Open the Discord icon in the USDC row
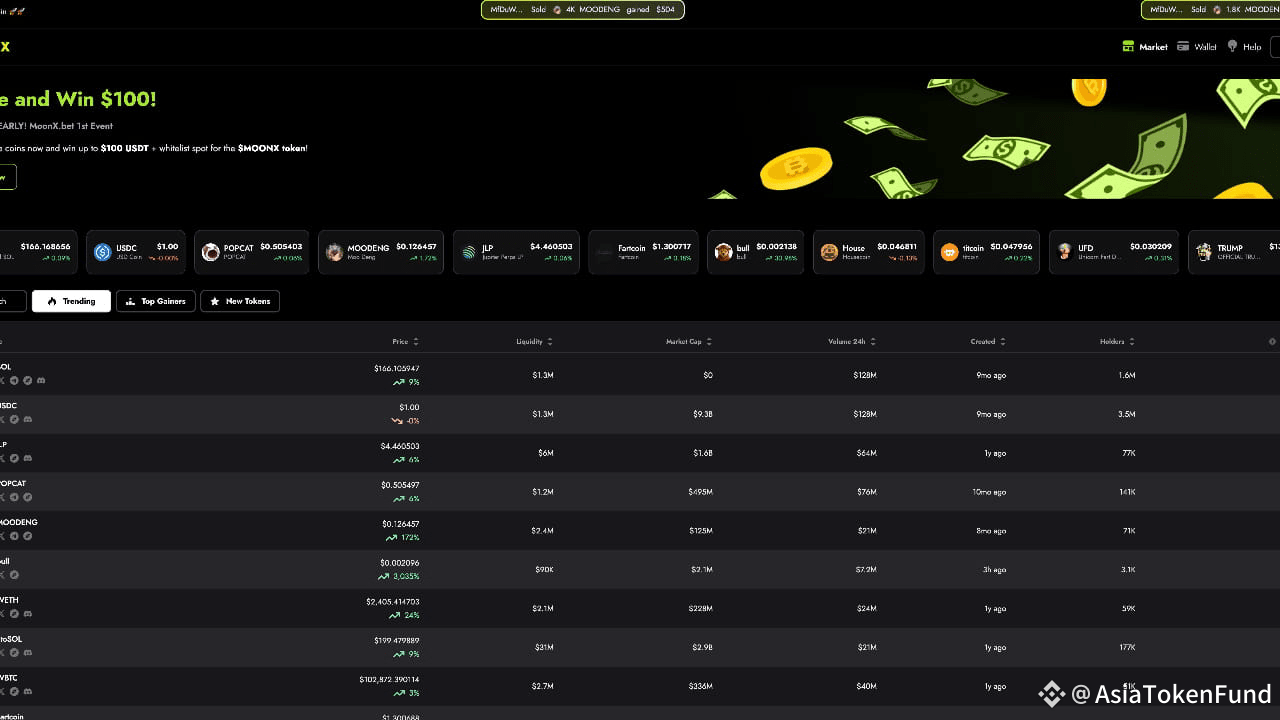This screenshot has height=720, width=1280. click(x=28, y=419)
